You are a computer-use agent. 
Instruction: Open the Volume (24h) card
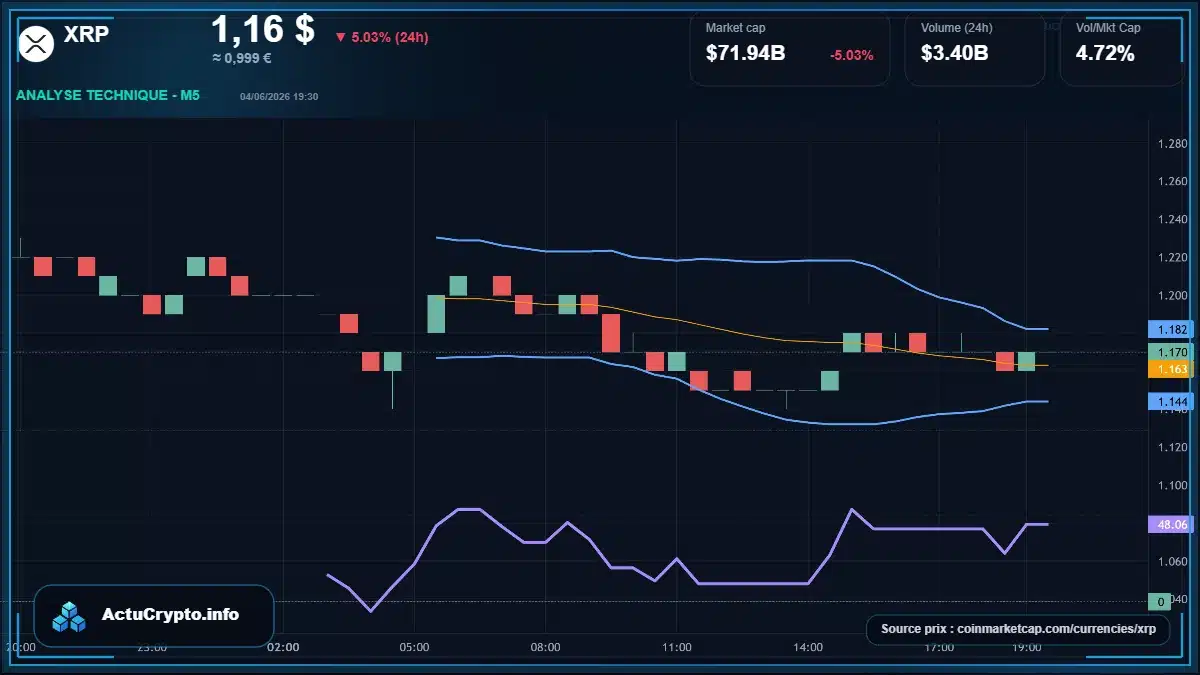974,49
